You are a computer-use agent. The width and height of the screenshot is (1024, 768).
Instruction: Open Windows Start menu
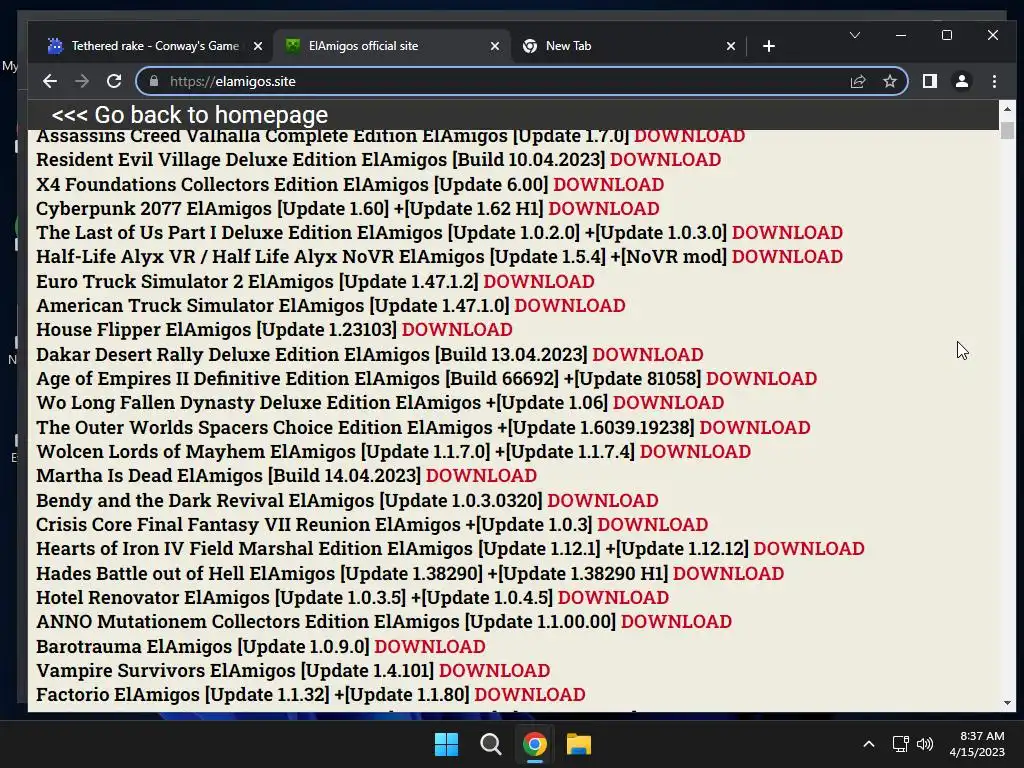447,744
